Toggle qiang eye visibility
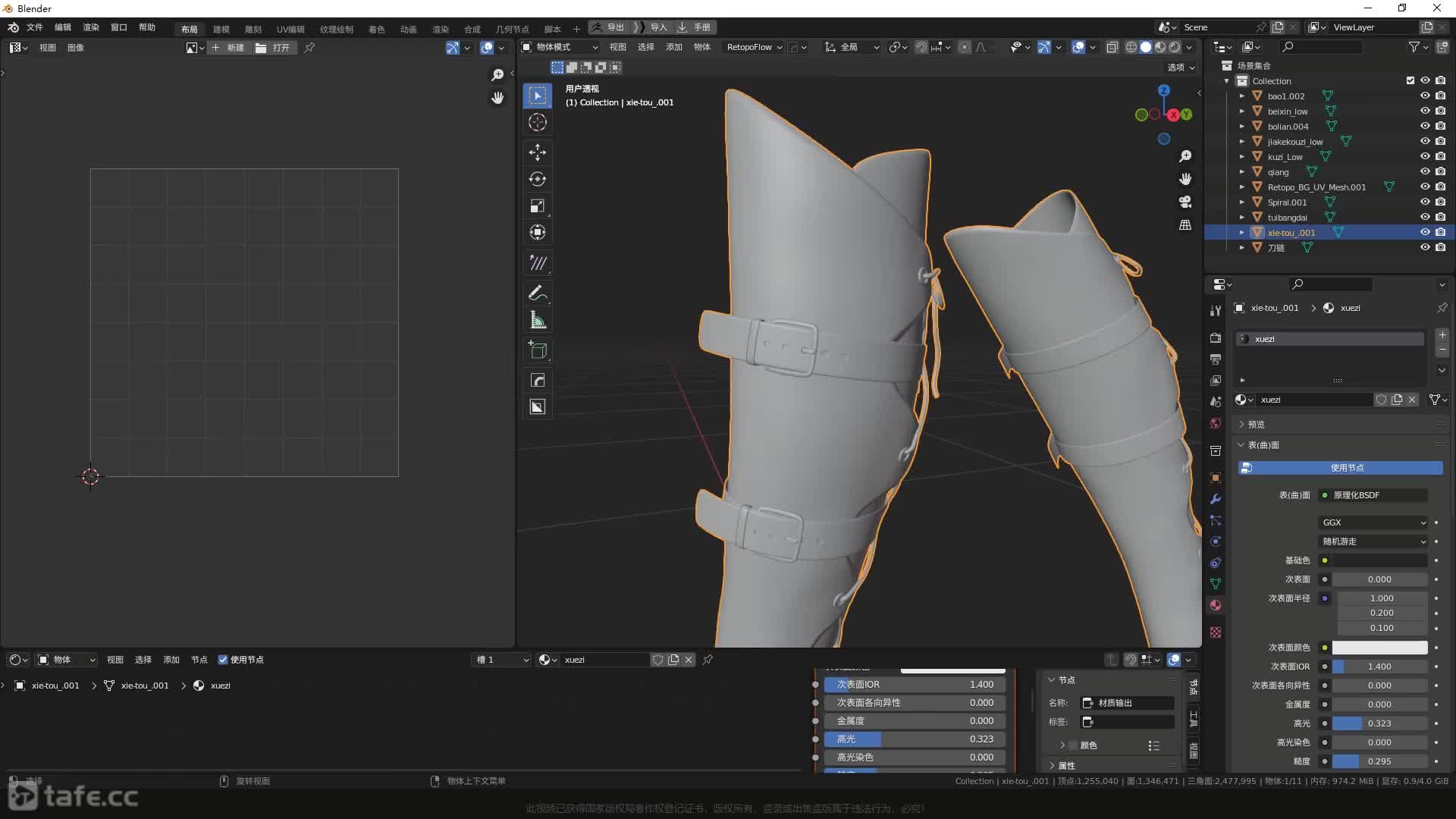Image resolution: width=1456 pixels, height=819 pixels. tap(1425, 172)
